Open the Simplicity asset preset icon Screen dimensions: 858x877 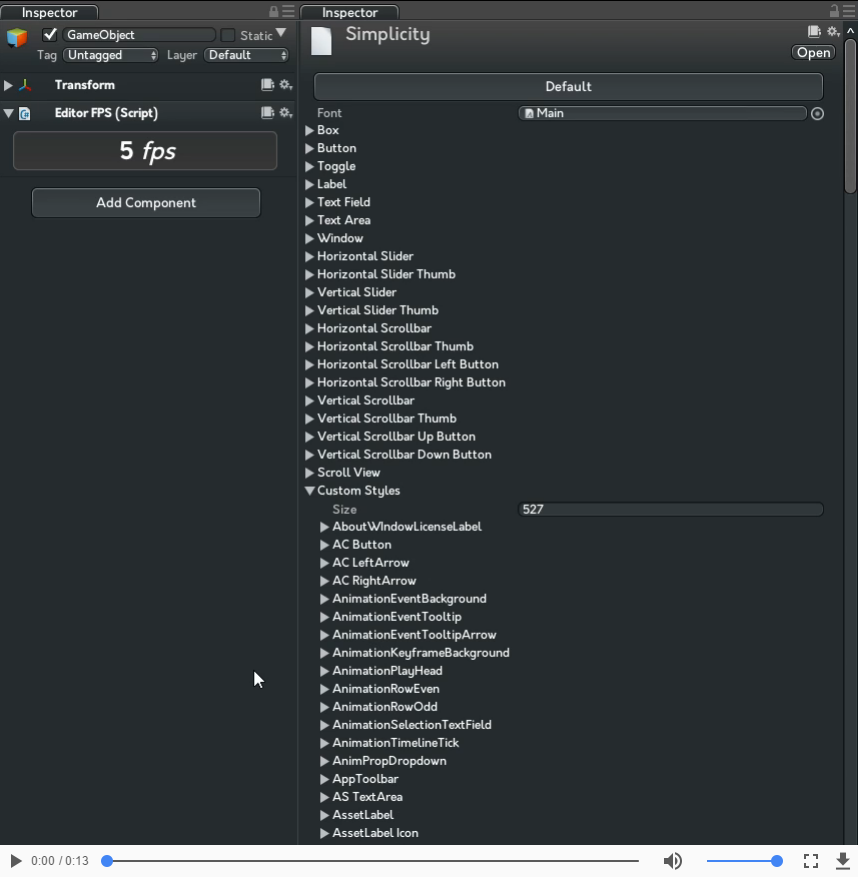(815, 32)
